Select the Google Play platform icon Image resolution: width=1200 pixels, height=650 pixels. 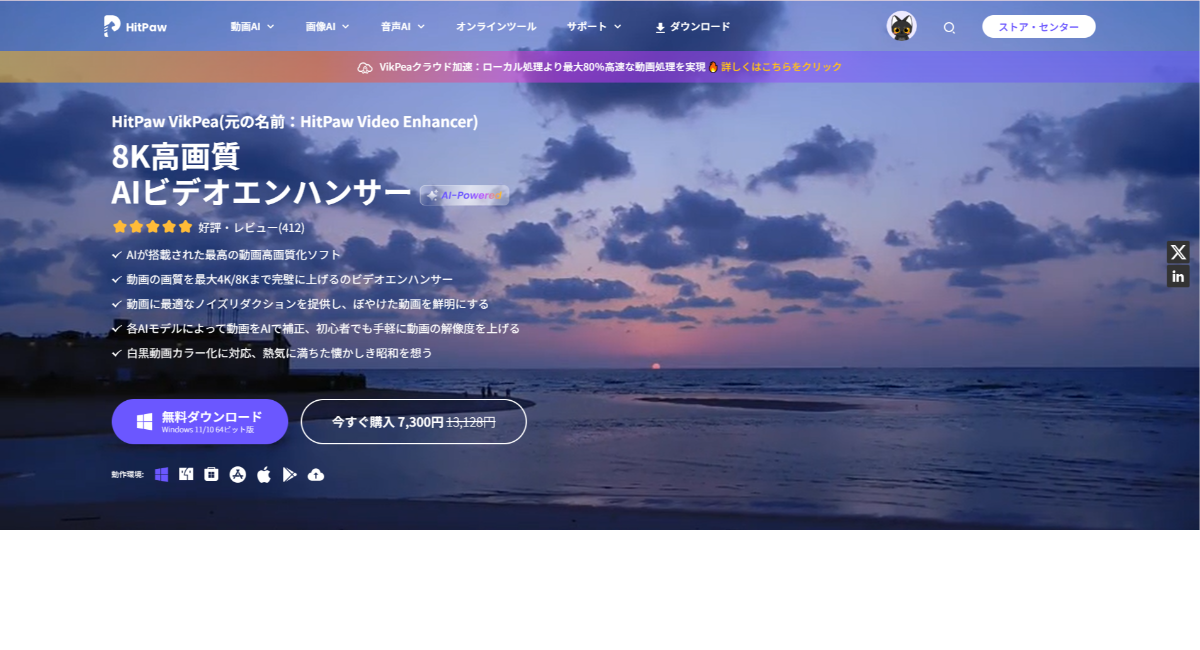click(290, 474)
